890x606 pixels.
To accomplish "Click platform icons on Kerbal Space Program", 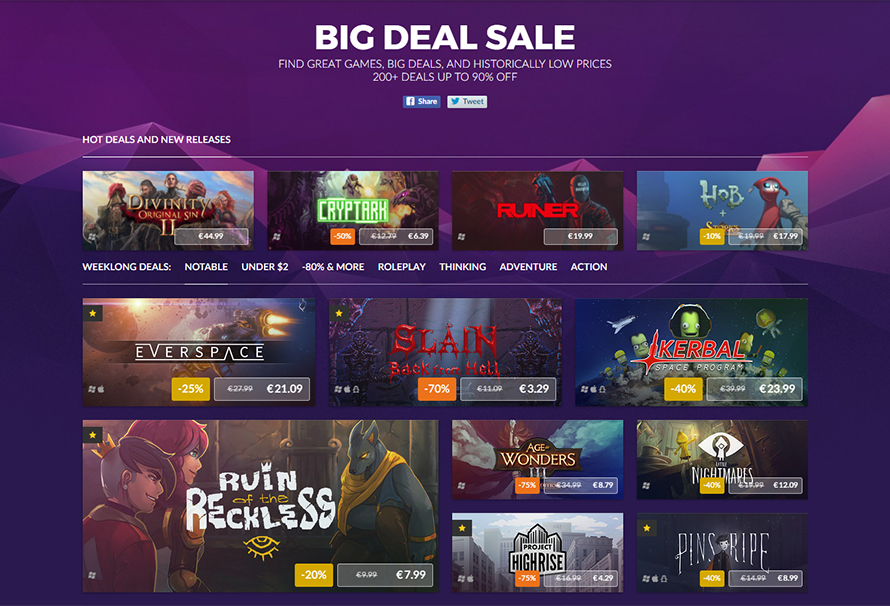I will pyautogui.click(x=593, y=389).
